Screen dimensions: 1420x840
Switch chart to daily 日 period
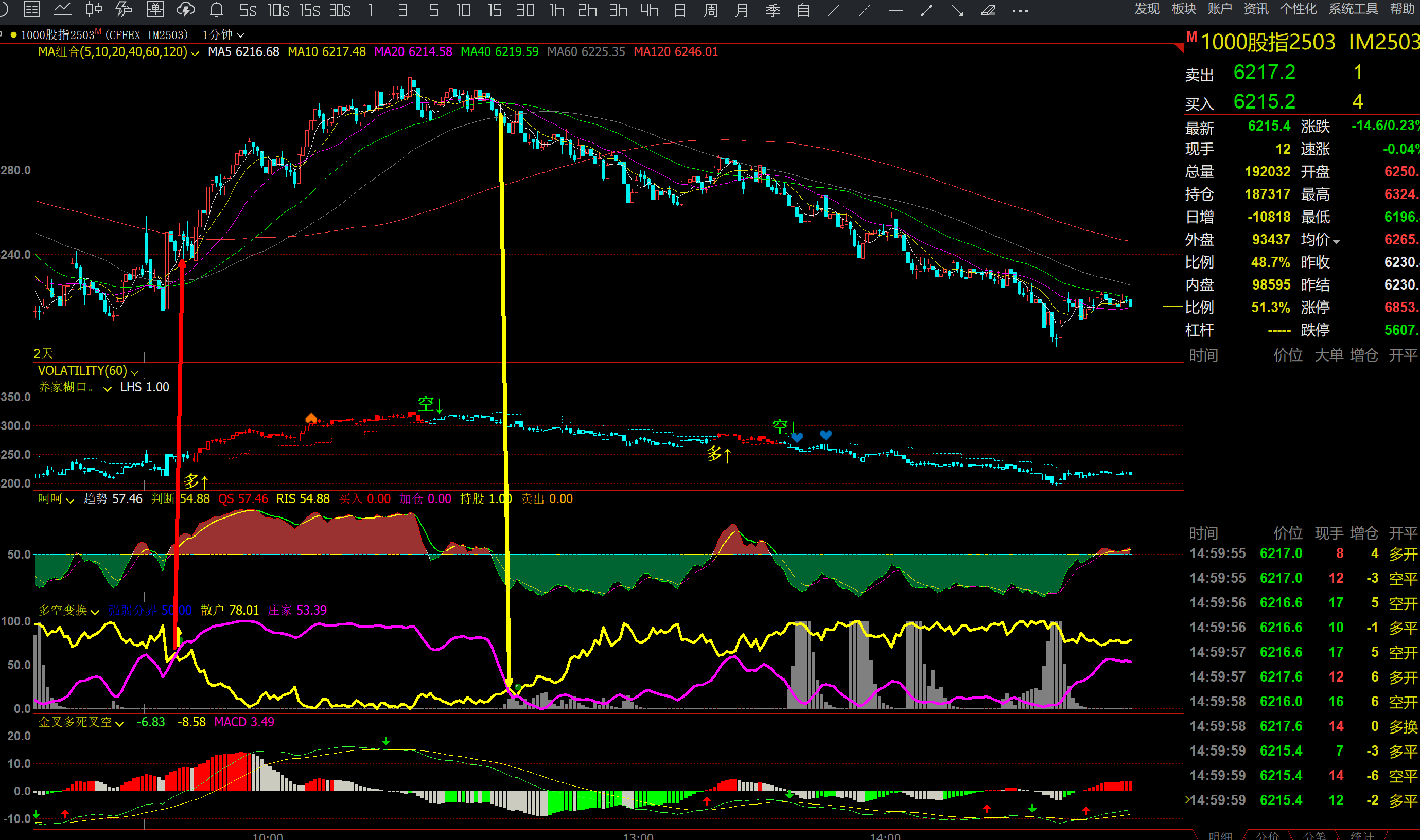point(680,10)
